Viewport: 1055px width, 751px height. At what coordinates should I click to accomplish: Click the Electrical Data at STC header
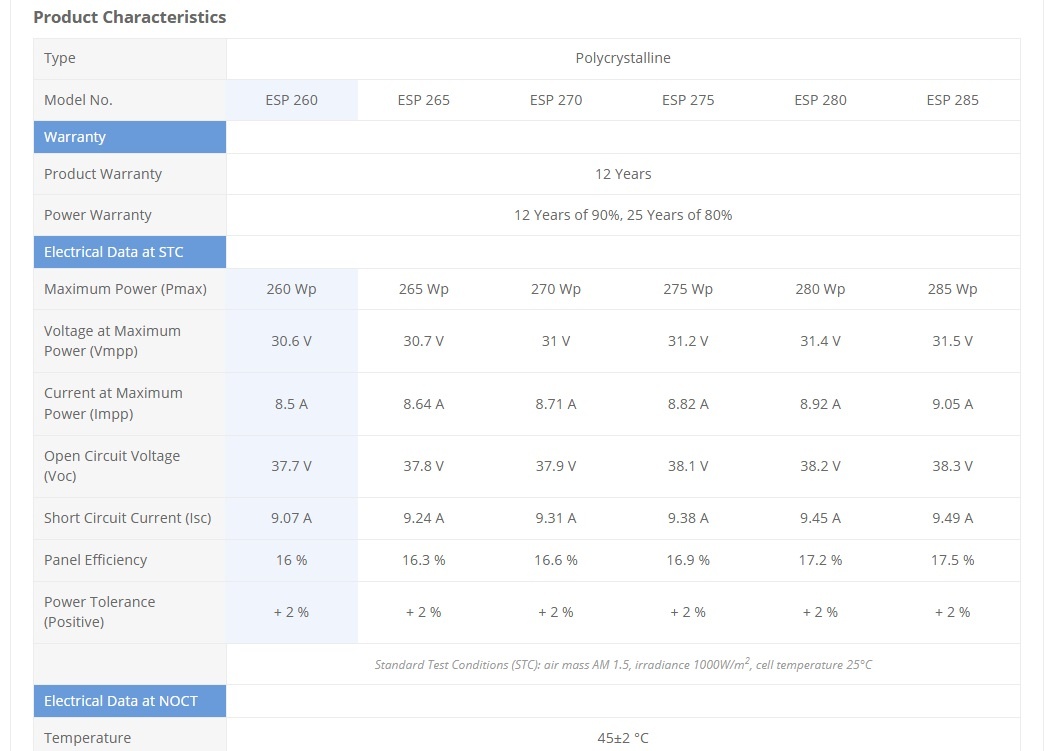point(114,252)
